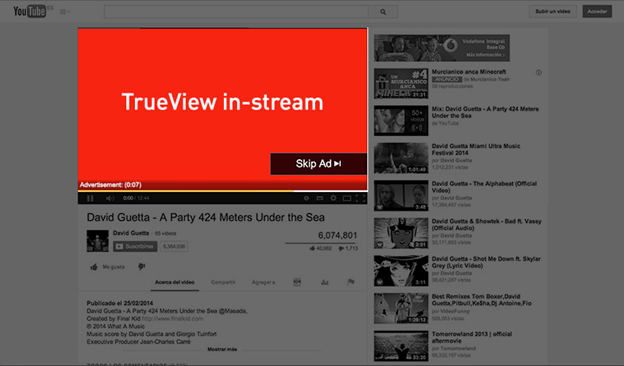Click the Best Remixes thumbnail showing 1:28:12

click(401, 308)
